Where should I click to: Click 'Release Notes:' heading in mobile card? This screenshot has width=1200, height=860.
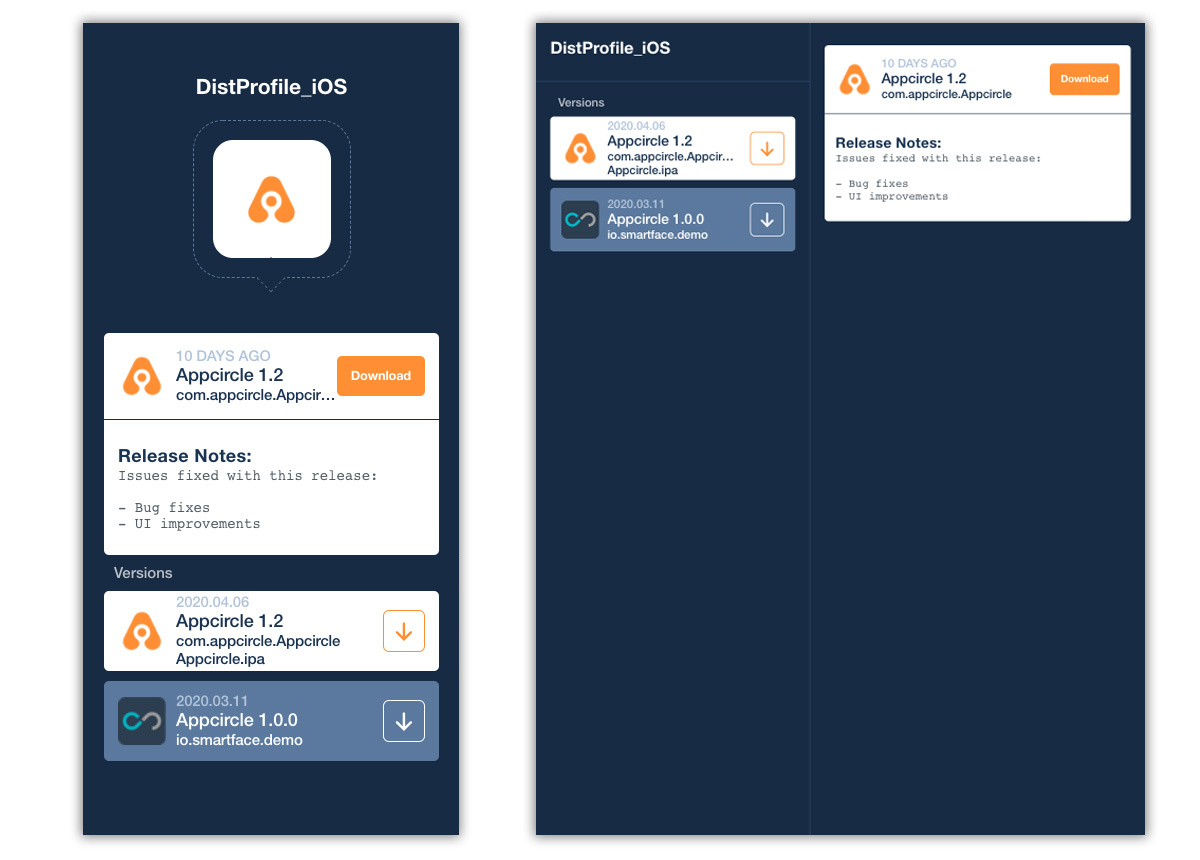(x=185, y=456)
